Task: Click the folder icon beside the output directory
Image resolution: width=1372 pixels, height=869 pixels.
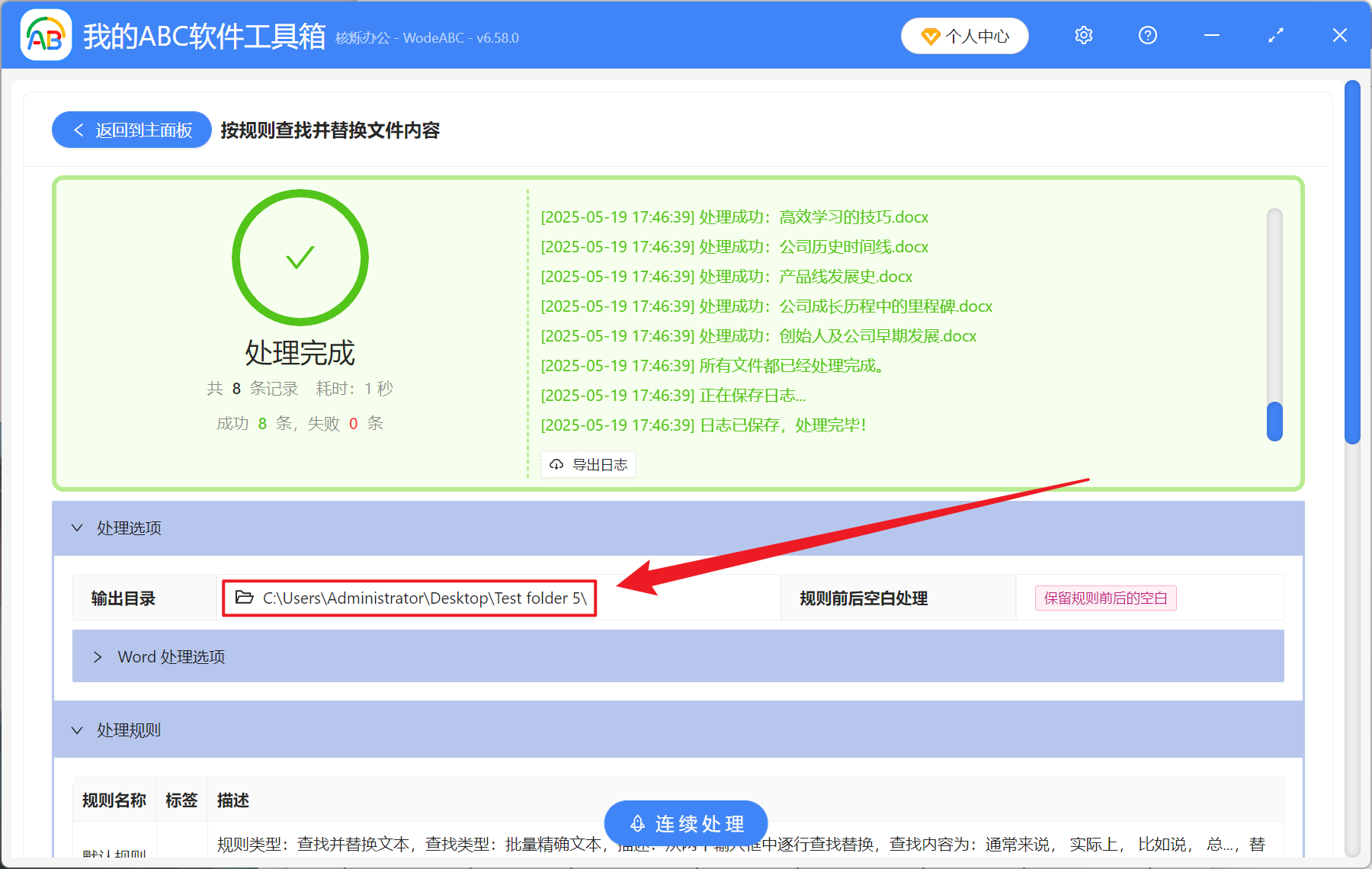Action: pos(242,598)
